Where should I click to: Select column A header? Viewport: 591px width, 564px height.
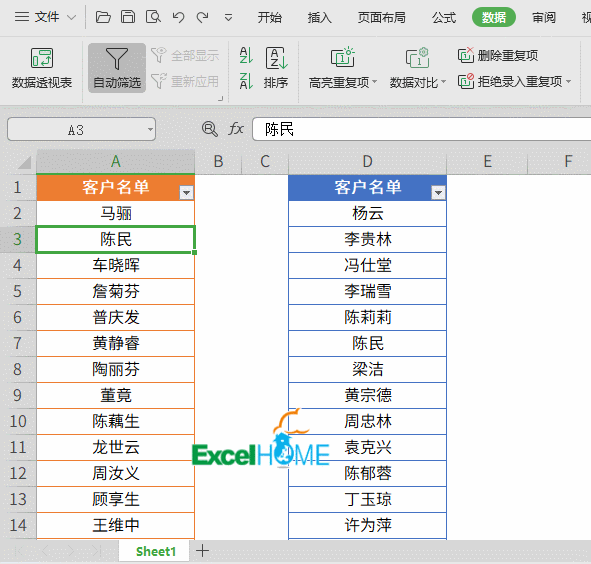116,161
